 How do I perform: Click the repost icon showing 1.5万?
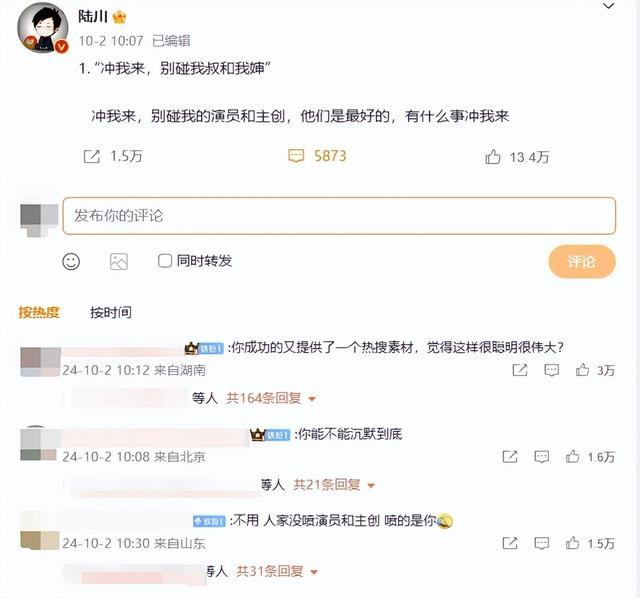(x=91, y=156)
